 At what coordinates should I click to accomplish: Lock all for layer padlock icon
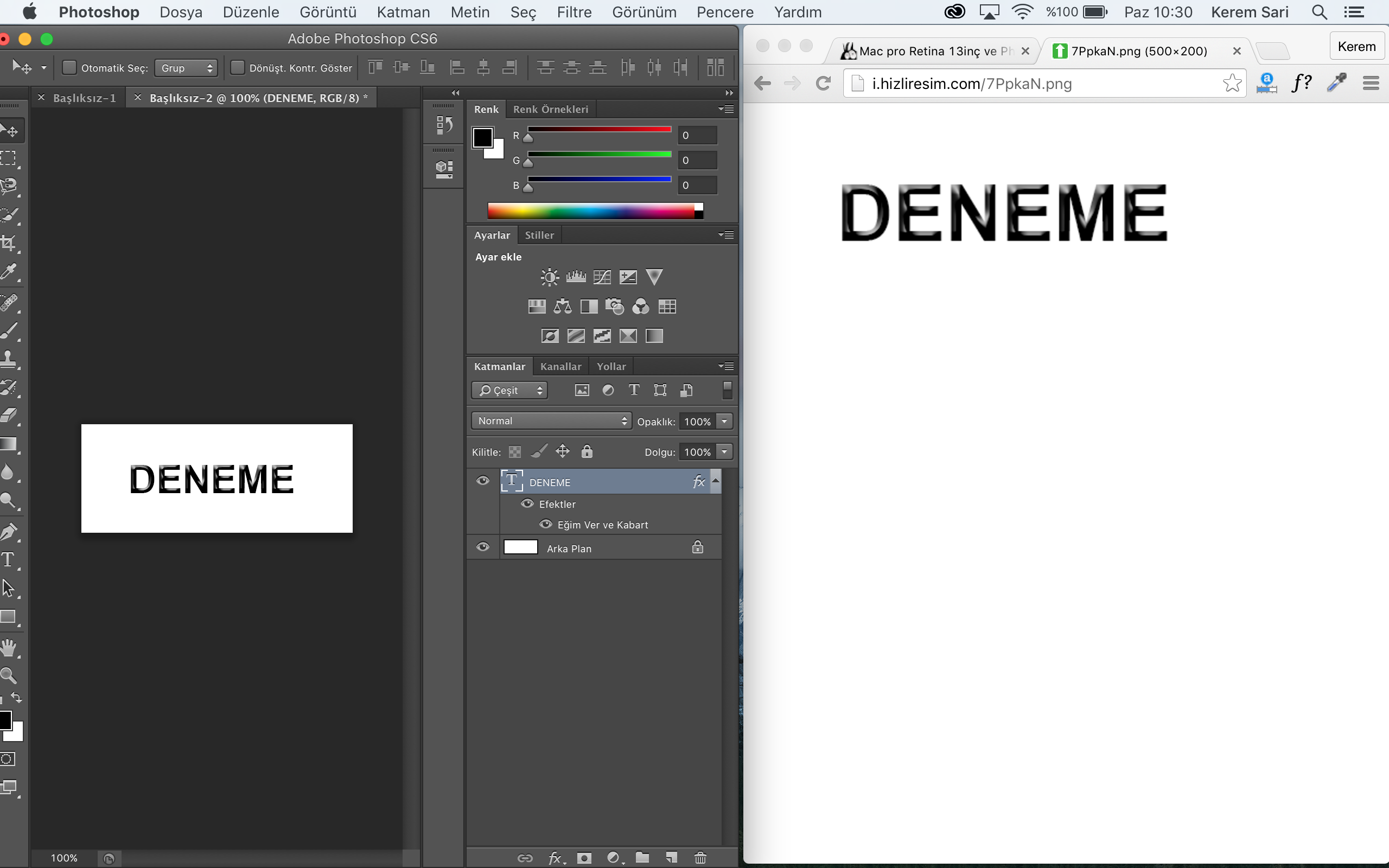(587, 451)
